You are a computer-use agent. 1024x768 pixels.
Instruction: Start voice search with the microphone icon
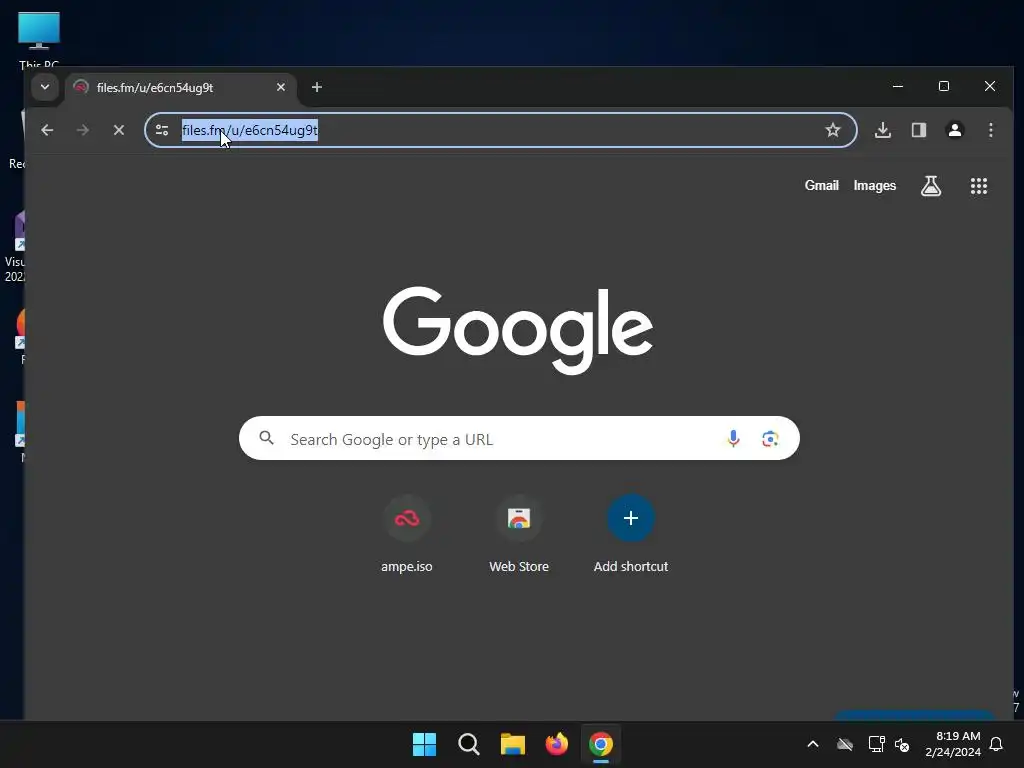tap(733, 438)
